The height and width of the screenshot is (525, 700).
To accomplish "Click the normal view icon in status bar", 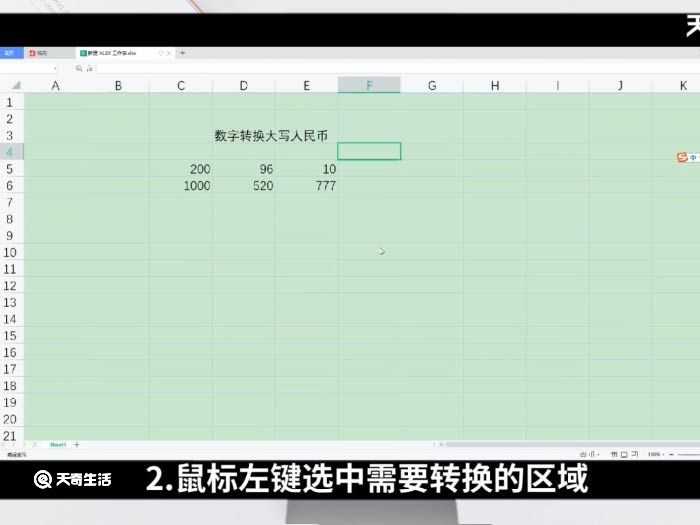I will click(x=614, y=454).
